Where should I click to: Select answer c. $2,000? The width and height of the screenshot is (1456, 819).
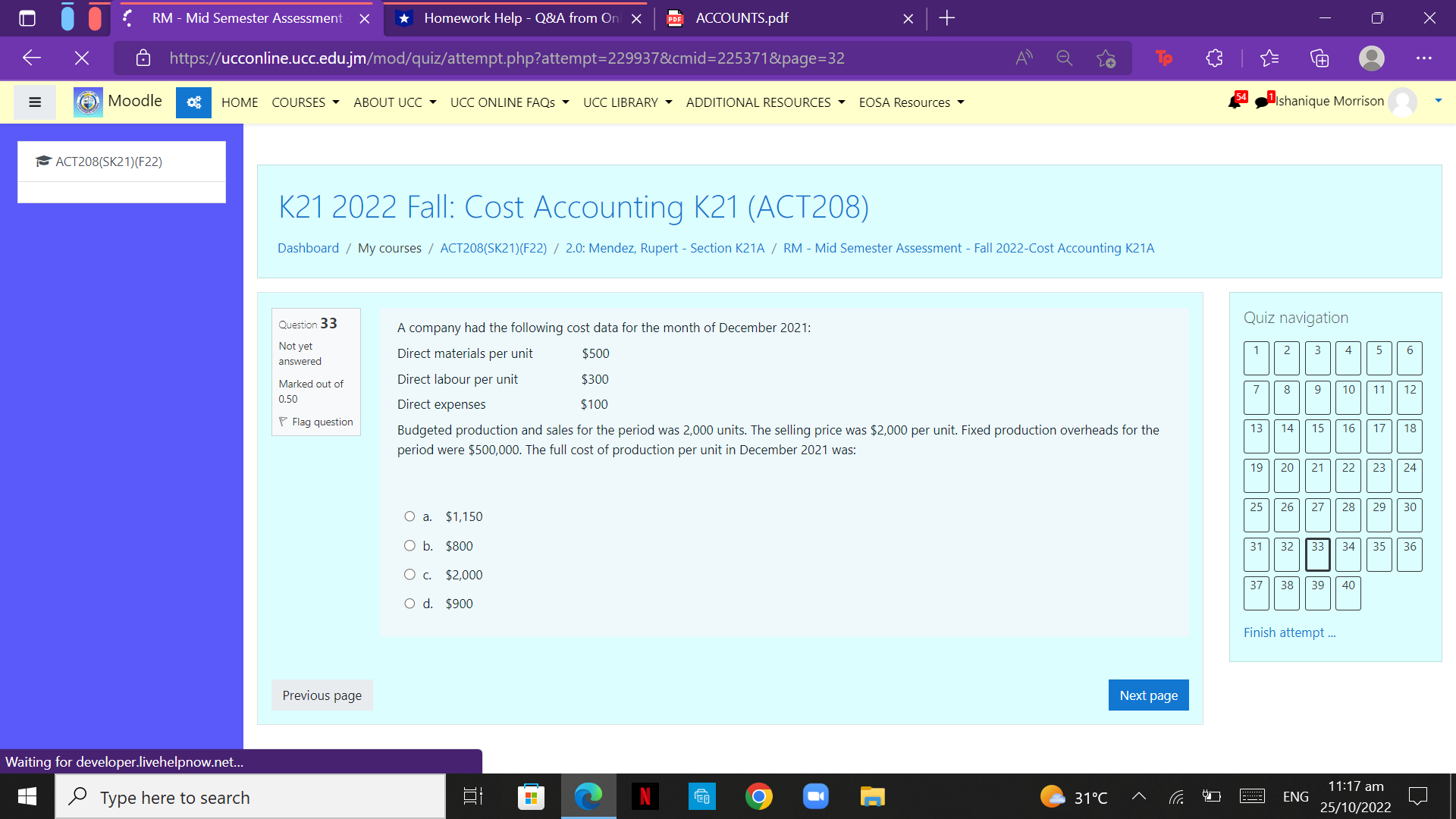point(409,574)
